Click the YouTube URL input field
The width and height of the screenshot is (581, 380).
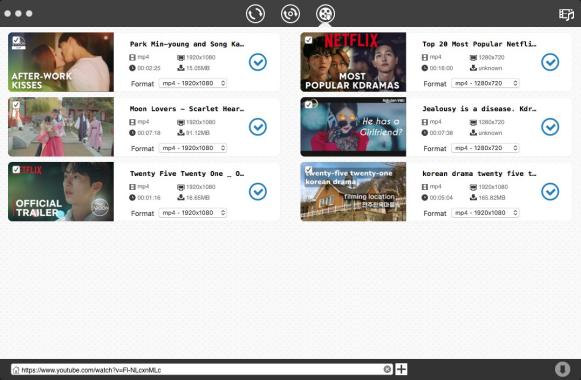202,369
